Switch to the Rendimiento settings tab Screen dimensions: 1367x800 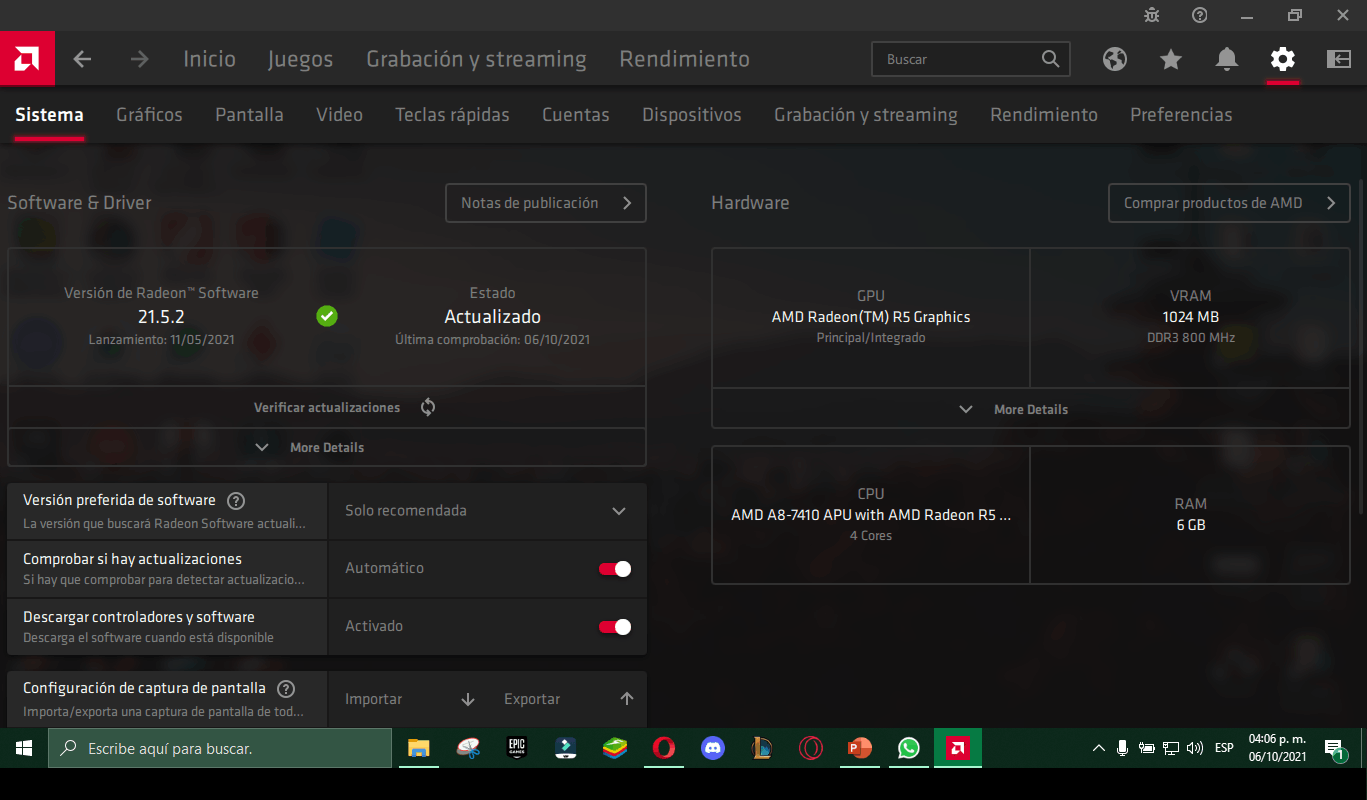[x=1044, y=115]
